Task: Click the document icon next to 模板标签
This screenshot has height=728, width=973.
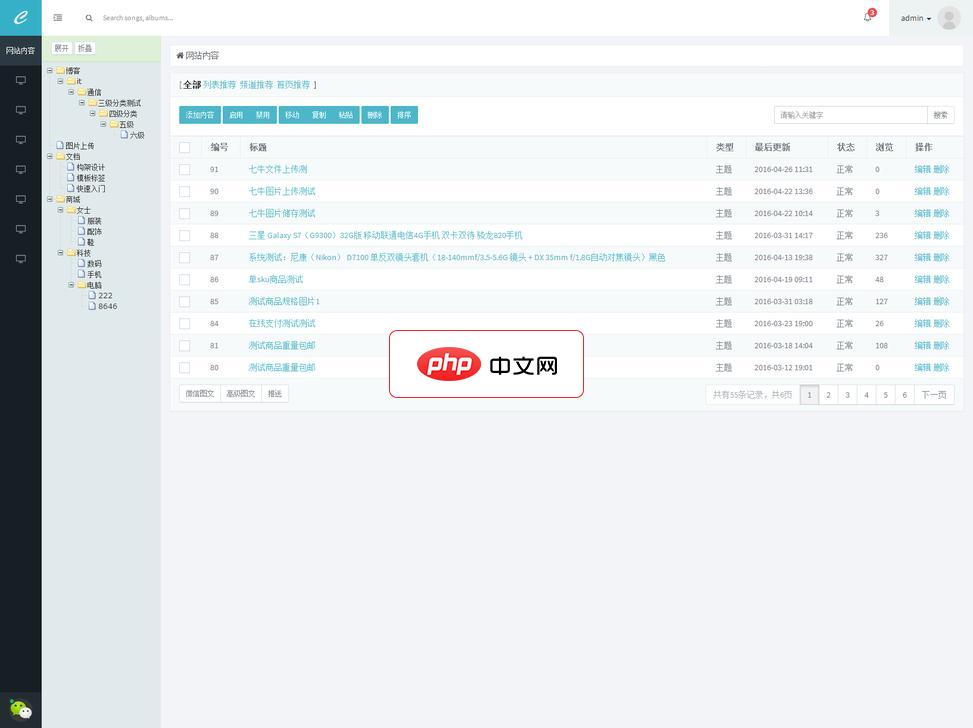Action: pos(71,178)
